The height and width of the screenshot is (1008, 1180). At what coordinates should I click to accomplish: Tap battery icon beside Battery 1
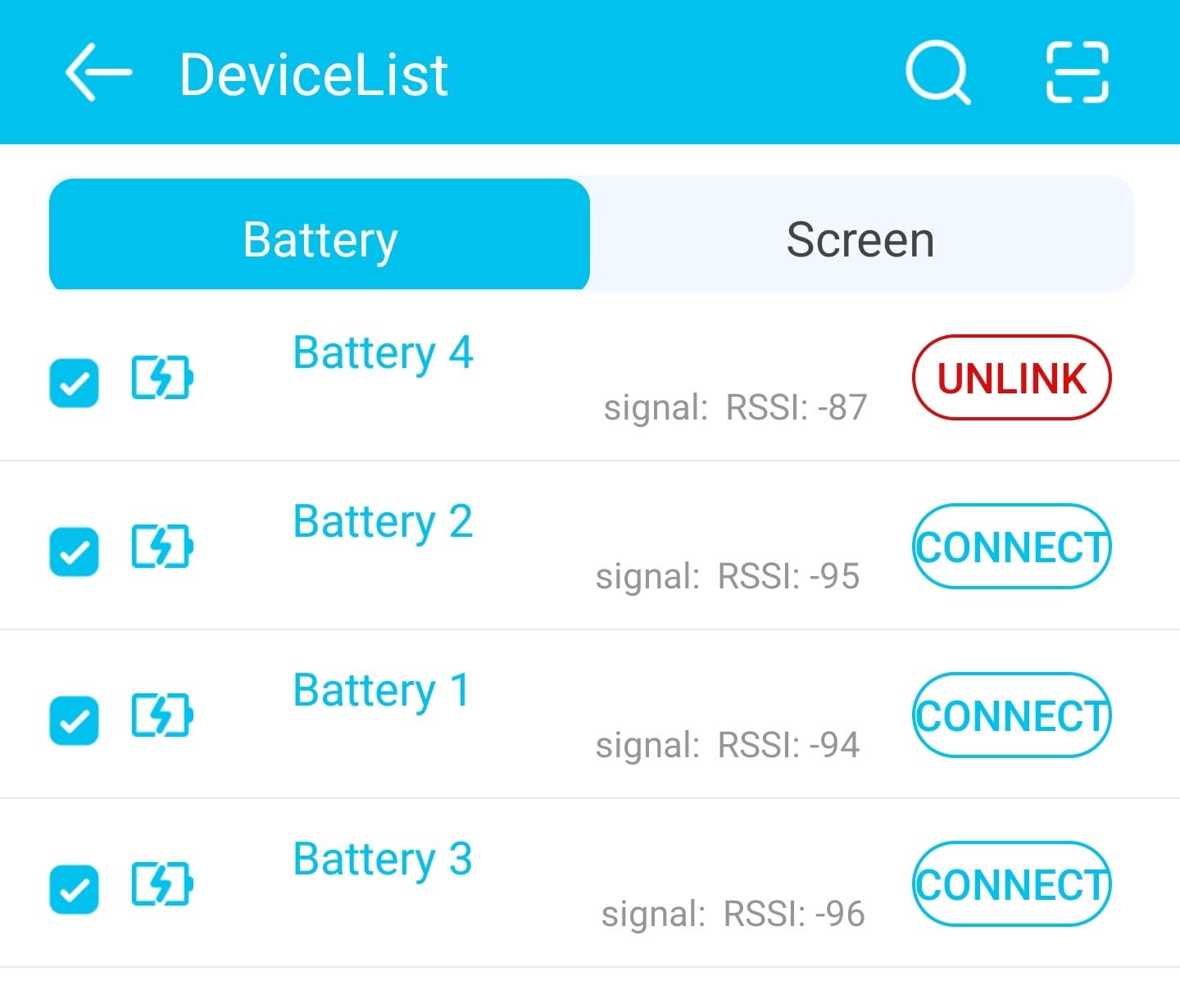pos(162,716)
